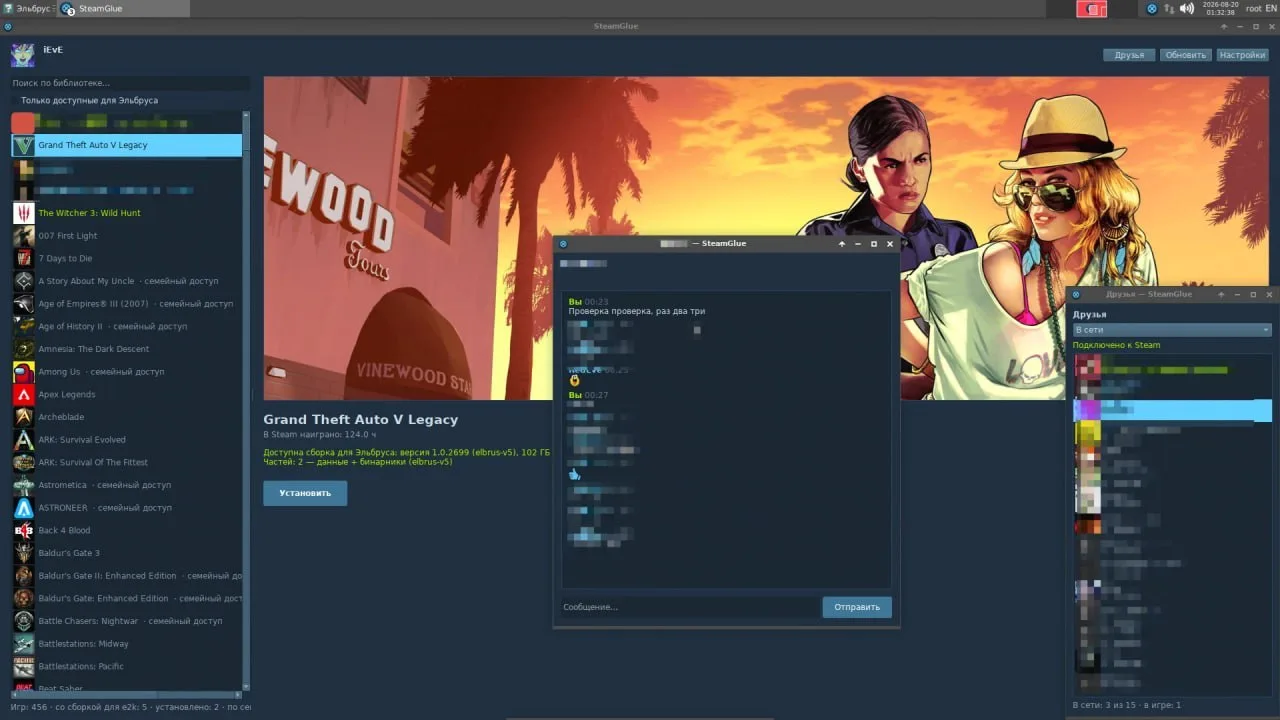Click the iEvE profile avatar
The image size is (1280, 720).
point(22,55)
